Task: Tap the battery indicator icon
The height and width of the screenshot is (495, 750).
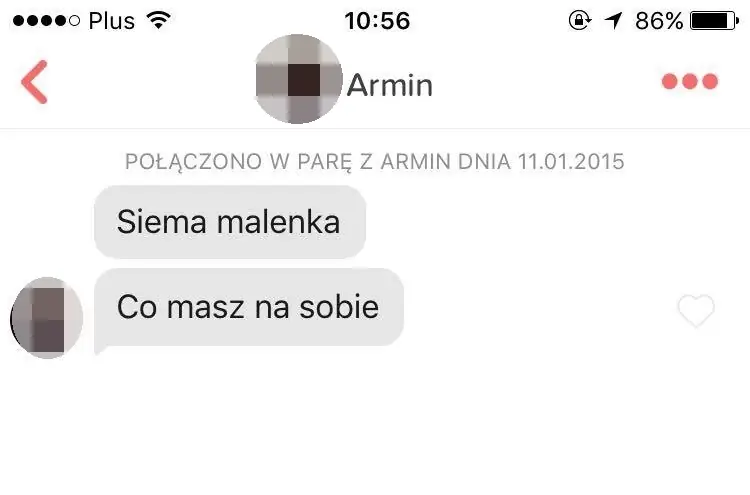Action: pos(715,21)
